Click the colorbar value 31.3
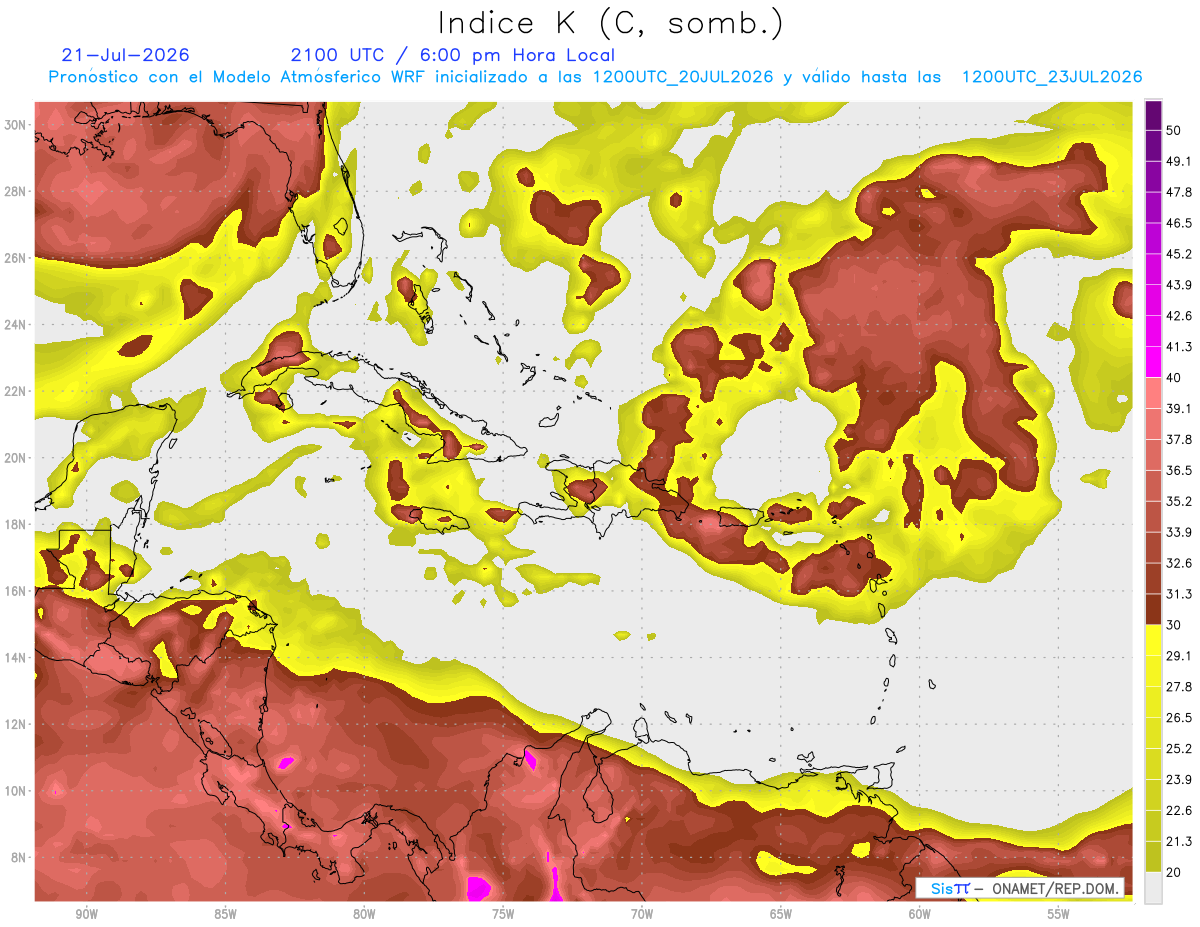This screenshot has height=927, width=1200. click(x=1179, y=594)
